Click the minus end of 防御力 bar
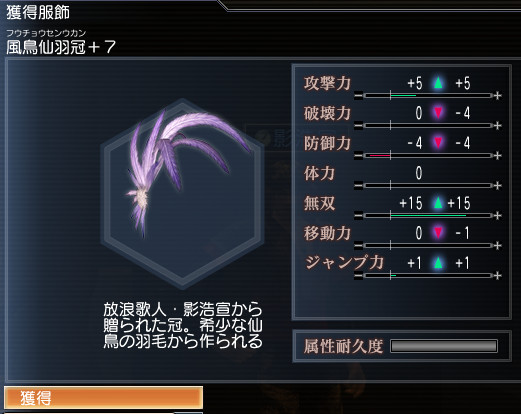The width and height of the screenshot is (521, 414). (x=358, y=156)
